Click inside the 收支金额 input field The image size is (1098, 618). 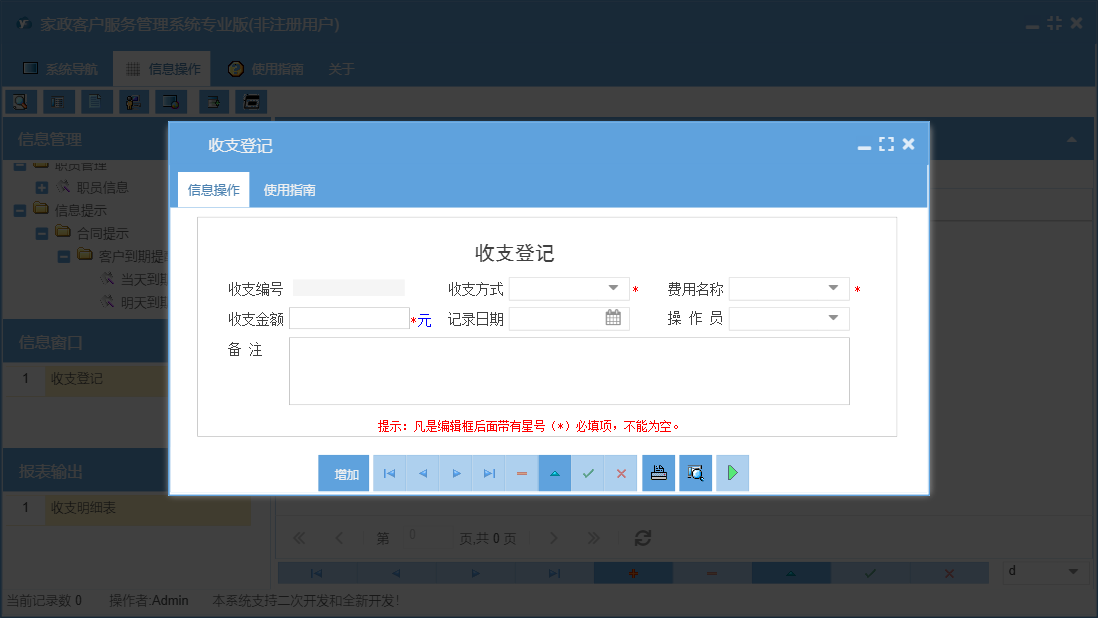click(x=350, y=318)
